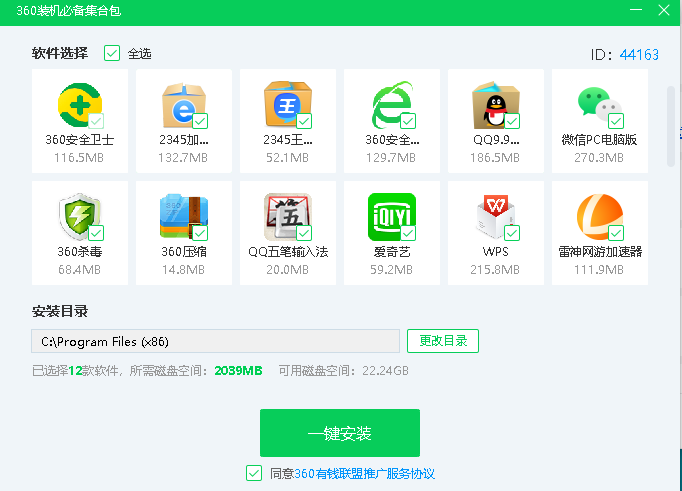Uncheck the WPS checkbox
The image size is (682, 491).
click(x=512, y=233)
